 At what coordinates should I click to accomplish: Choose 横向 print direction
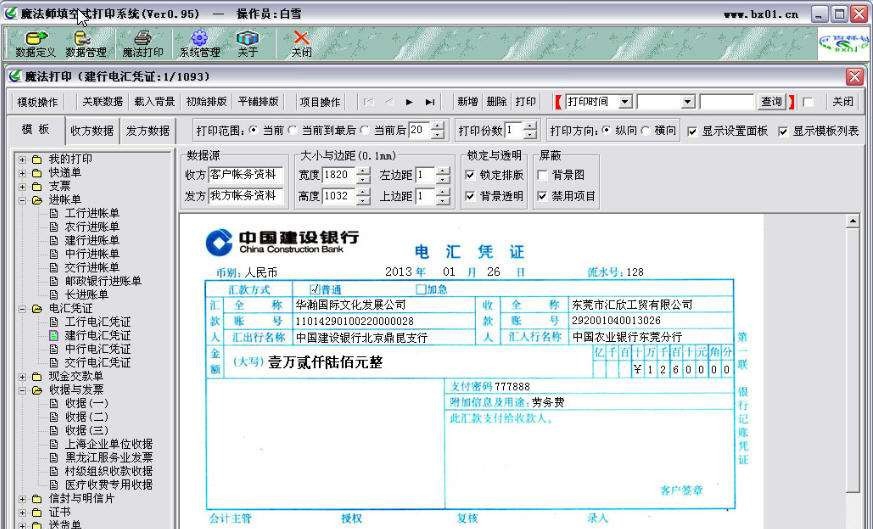pos(646,130)
